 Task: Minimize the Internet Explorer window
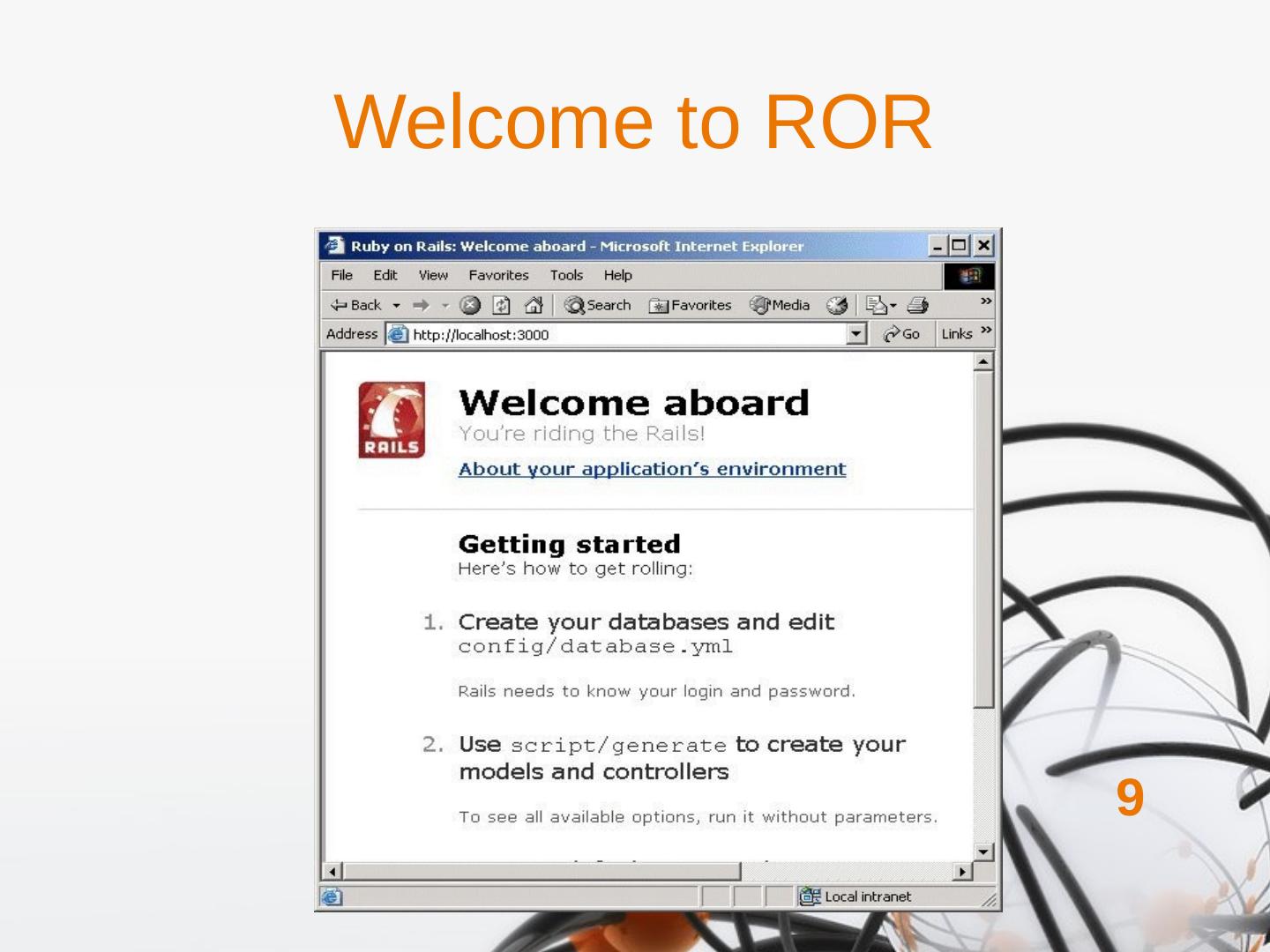938,245
